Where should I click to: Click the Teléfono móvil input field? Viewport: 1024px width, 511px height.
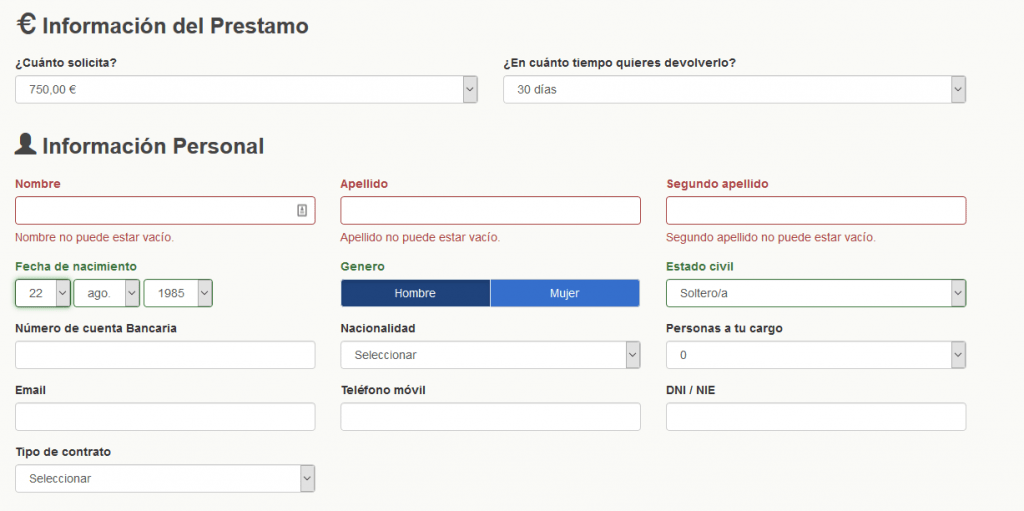coord(490,416)
